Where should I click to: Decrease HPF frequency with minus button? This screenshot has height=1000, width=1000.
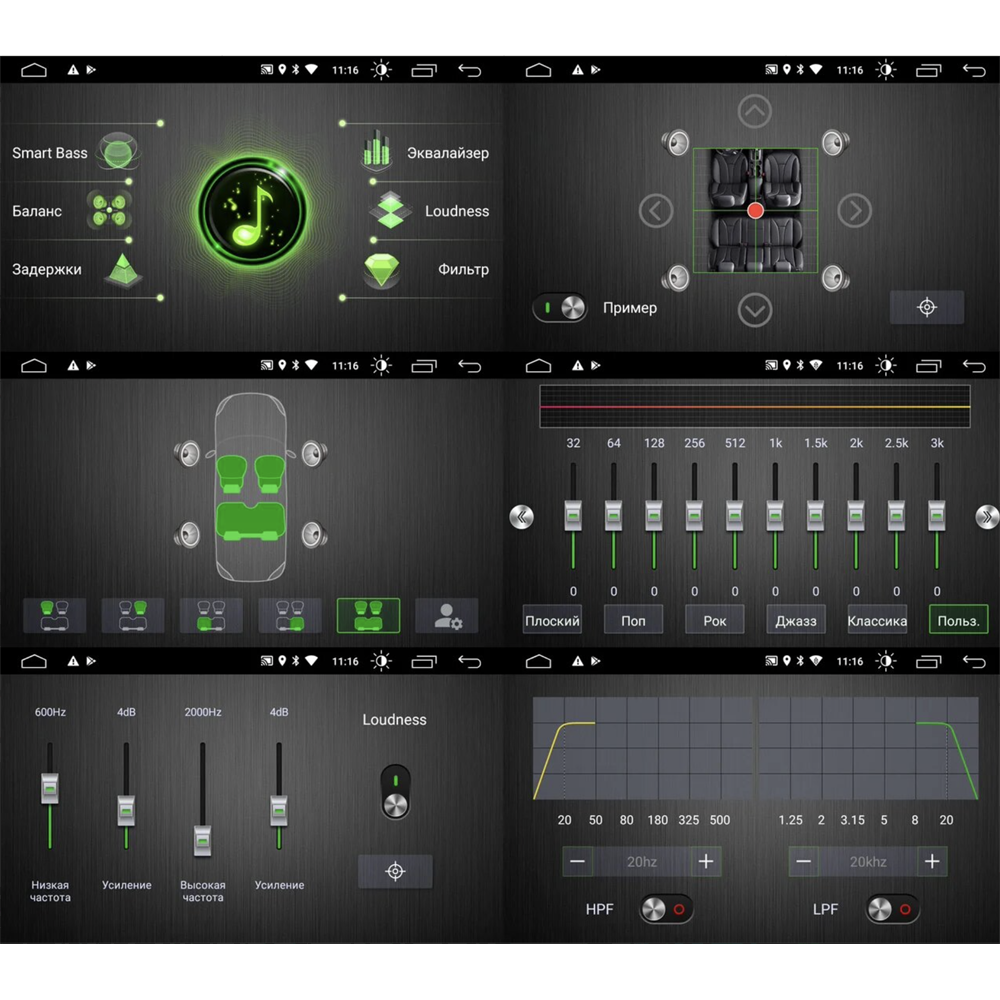(x=578, y=862)
